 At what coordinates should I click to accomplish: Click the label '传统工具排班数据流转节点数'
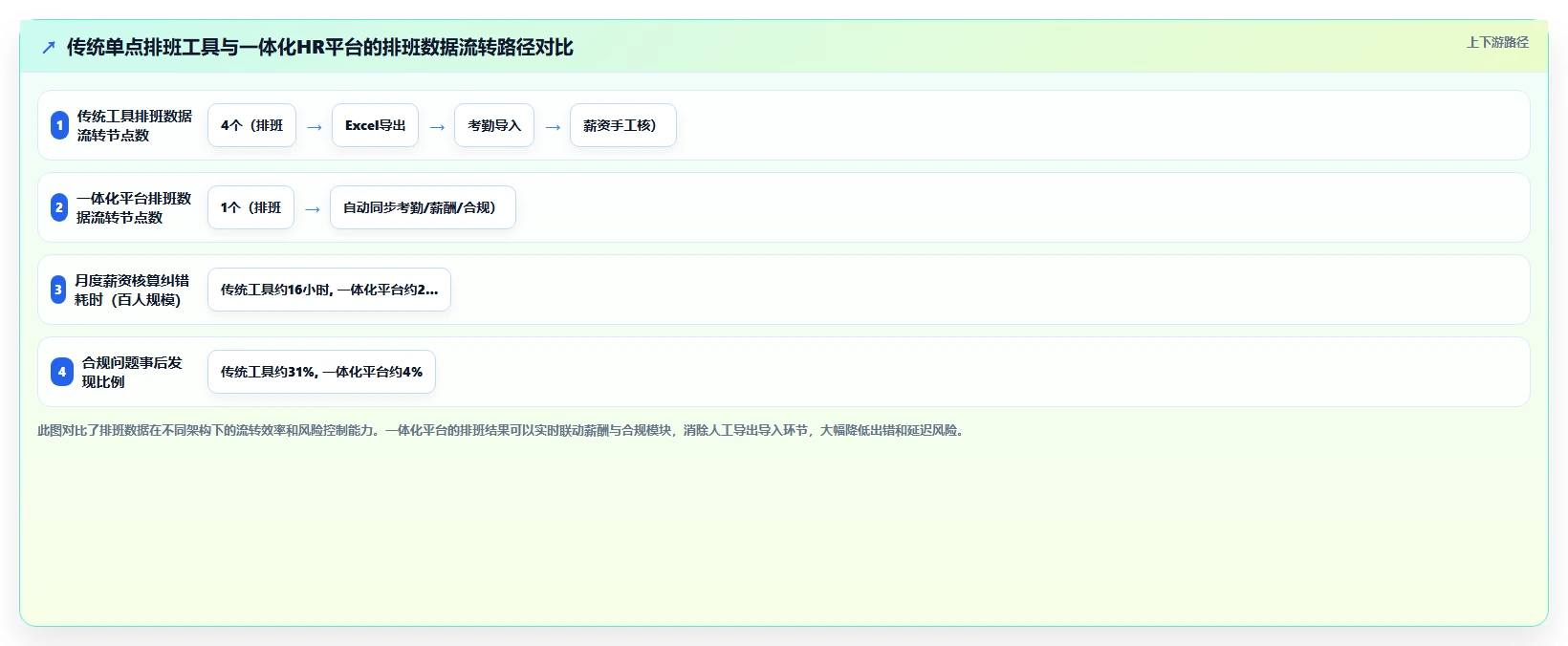[135, 125]
